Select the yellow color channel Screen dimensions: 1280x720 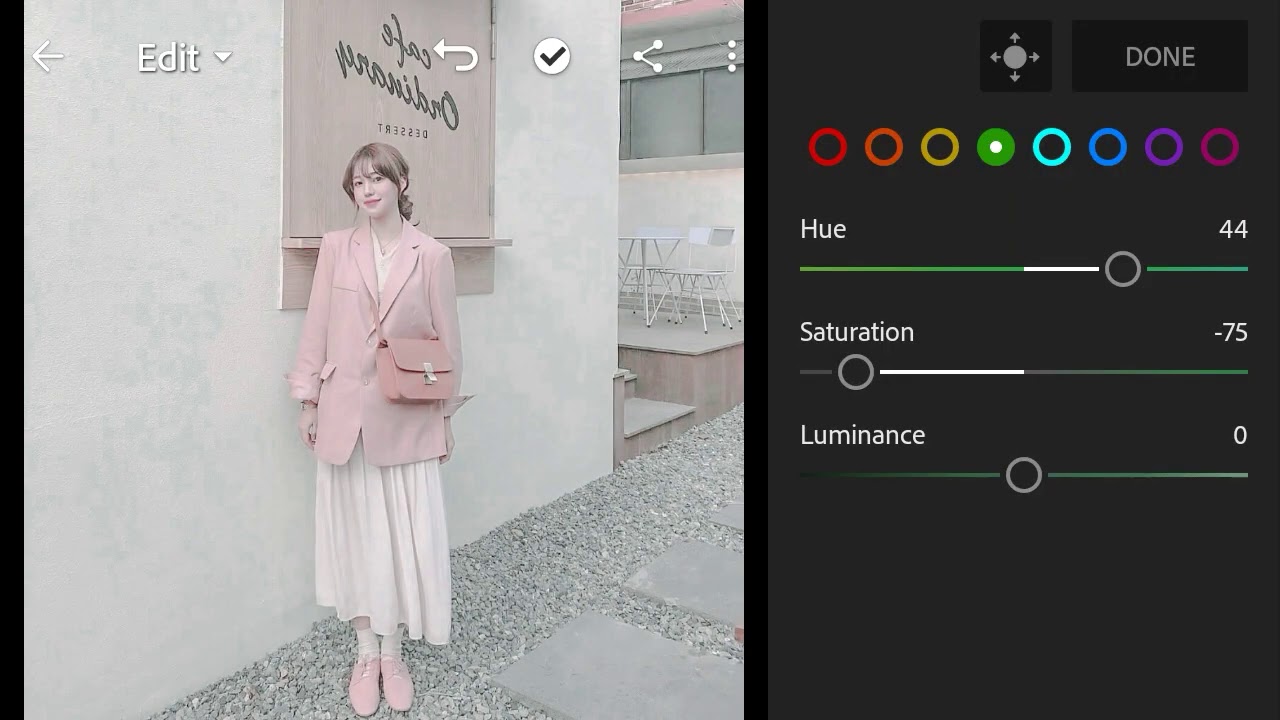pos(940,148)
